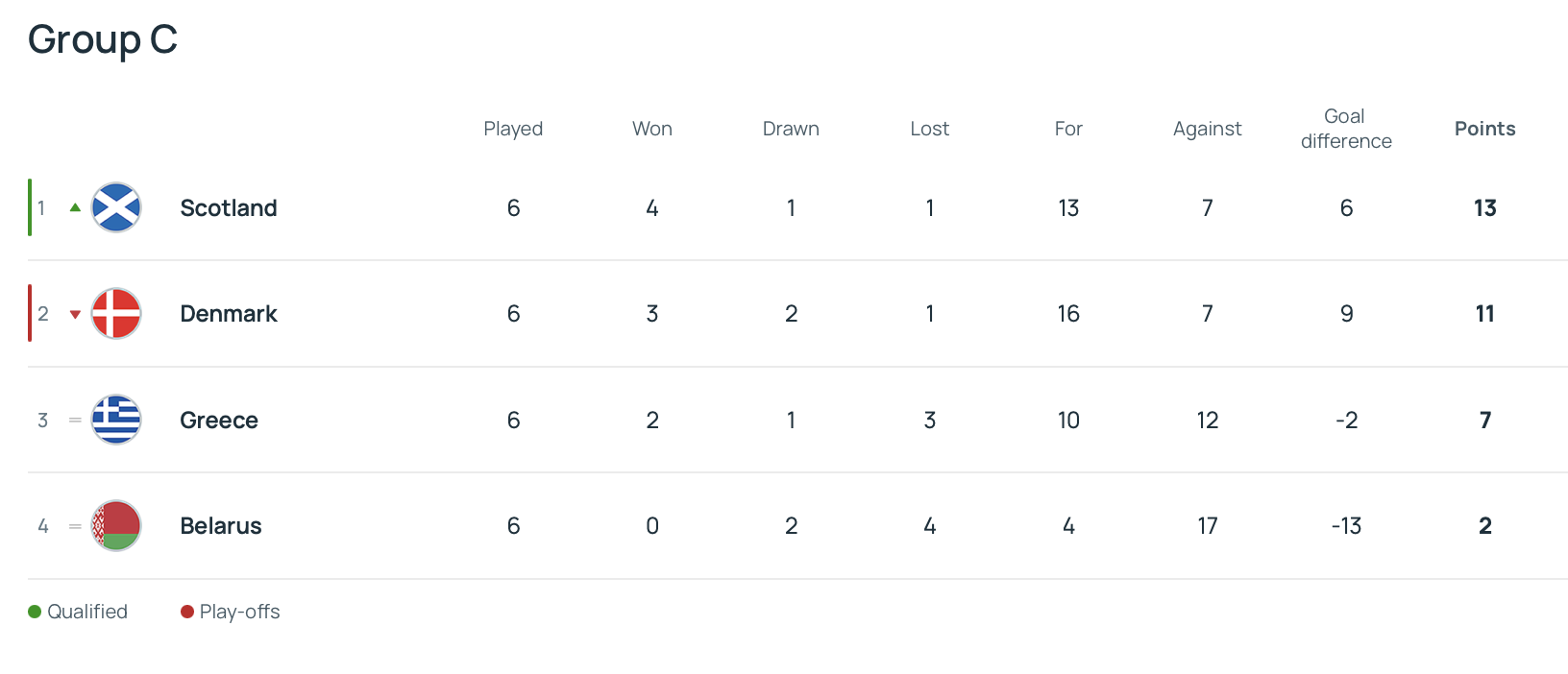Click the Played column header
The height and width of the screenshot is (674, 1568).
coord(513,129)
